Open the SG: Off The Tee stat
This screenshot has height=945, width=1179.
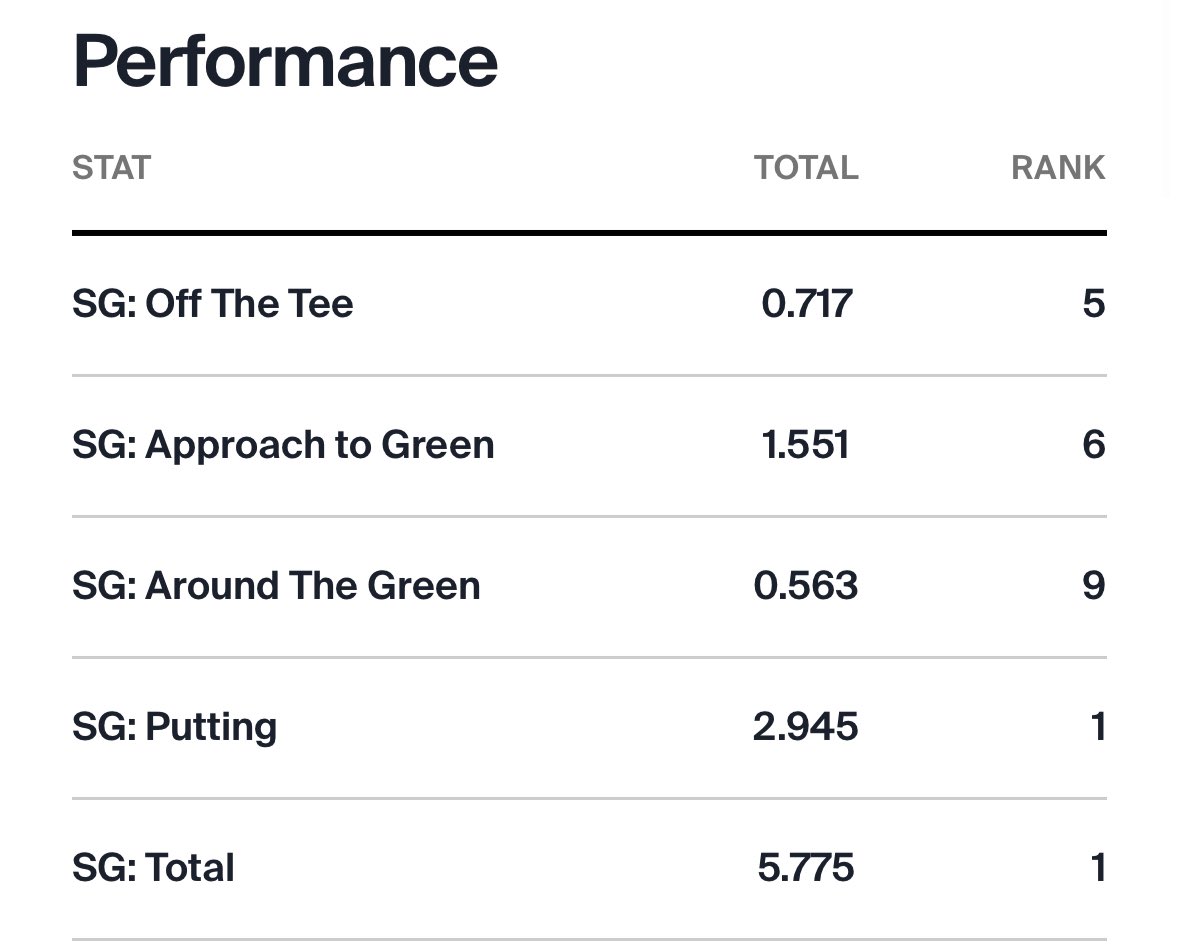tap(212, 304)
